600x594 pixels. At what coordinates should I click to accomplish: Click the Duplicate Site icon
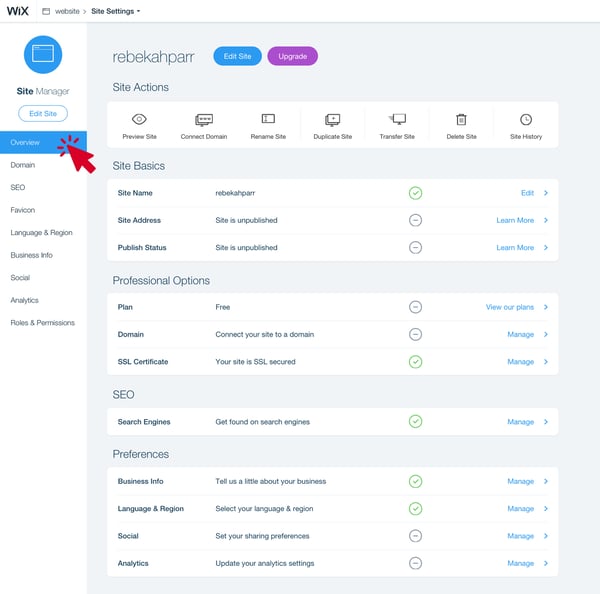[x=333, y=120]
